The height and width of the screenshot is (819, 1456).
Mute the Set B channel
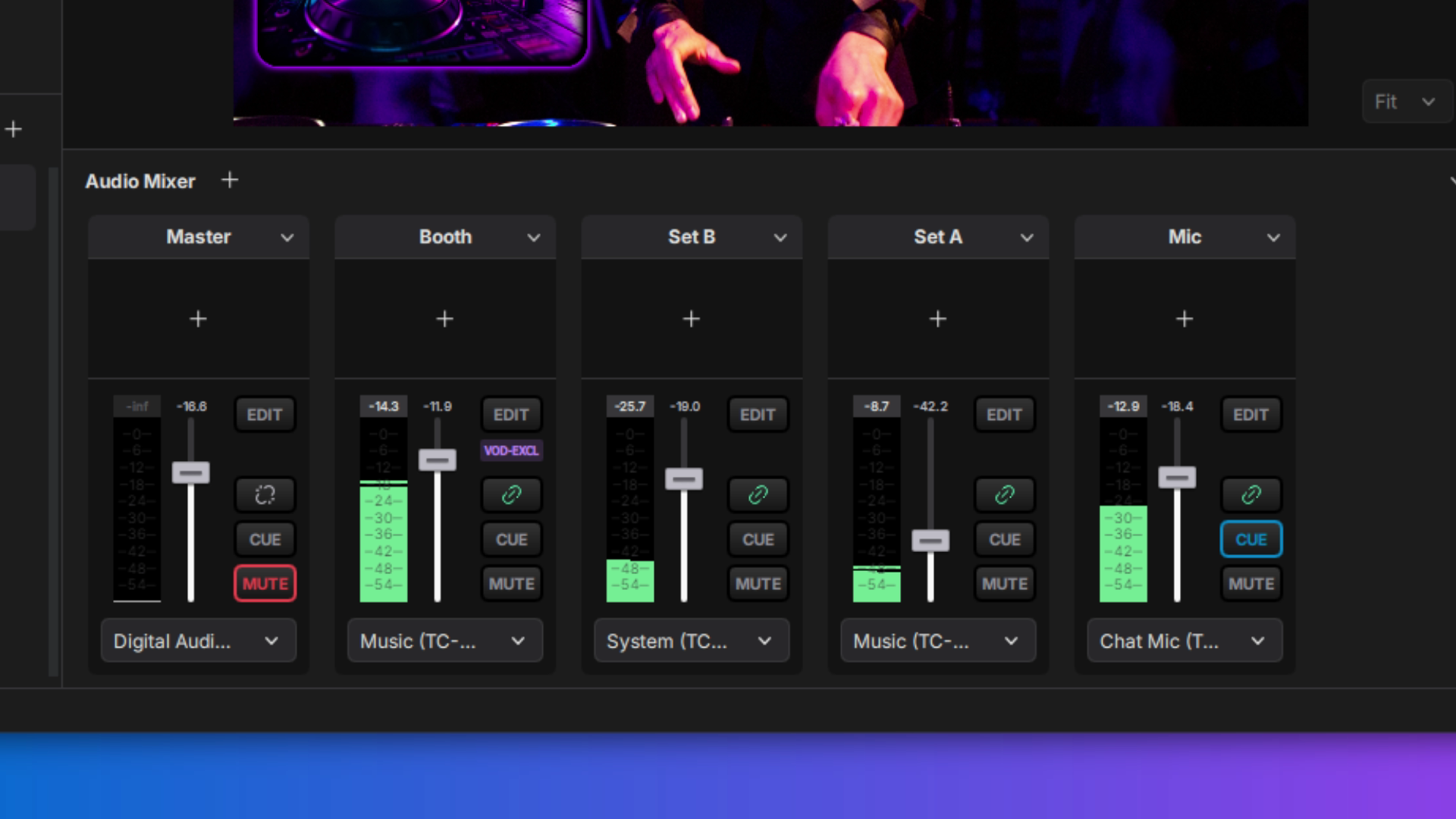click(758, 584)
